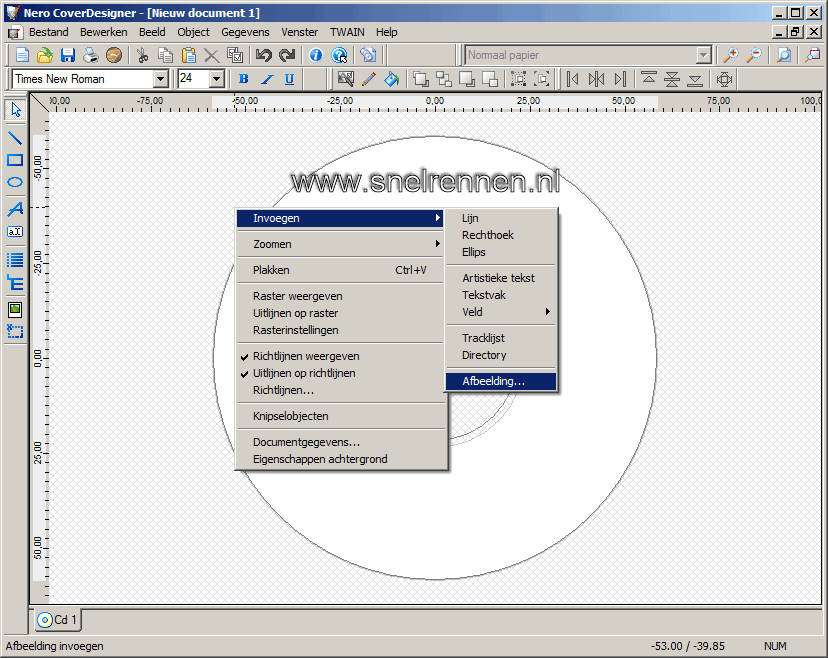Screen dimensions: 828x658
Task: Activate the context help question-mark icon
Action: point(339,55)
